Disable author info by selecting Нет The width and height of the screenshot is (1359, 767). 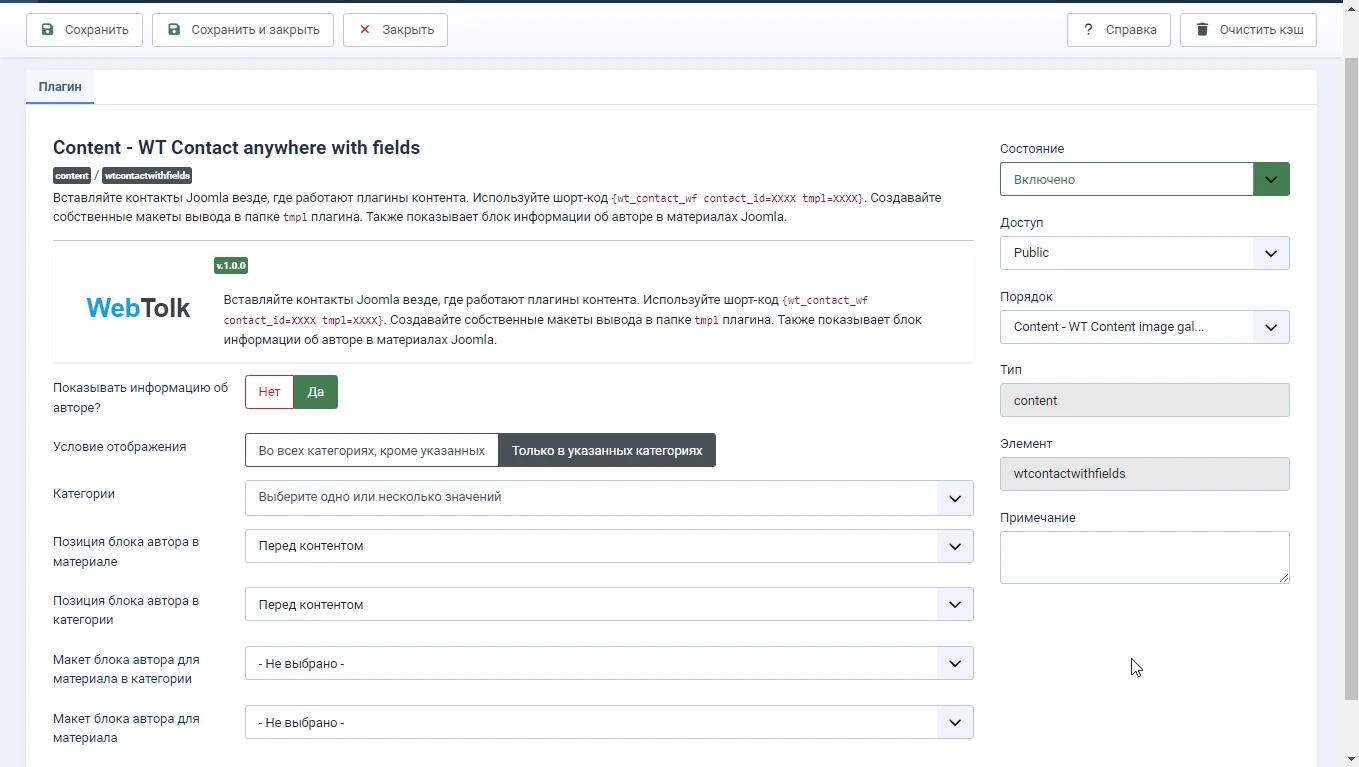click(x=268, y=391)
